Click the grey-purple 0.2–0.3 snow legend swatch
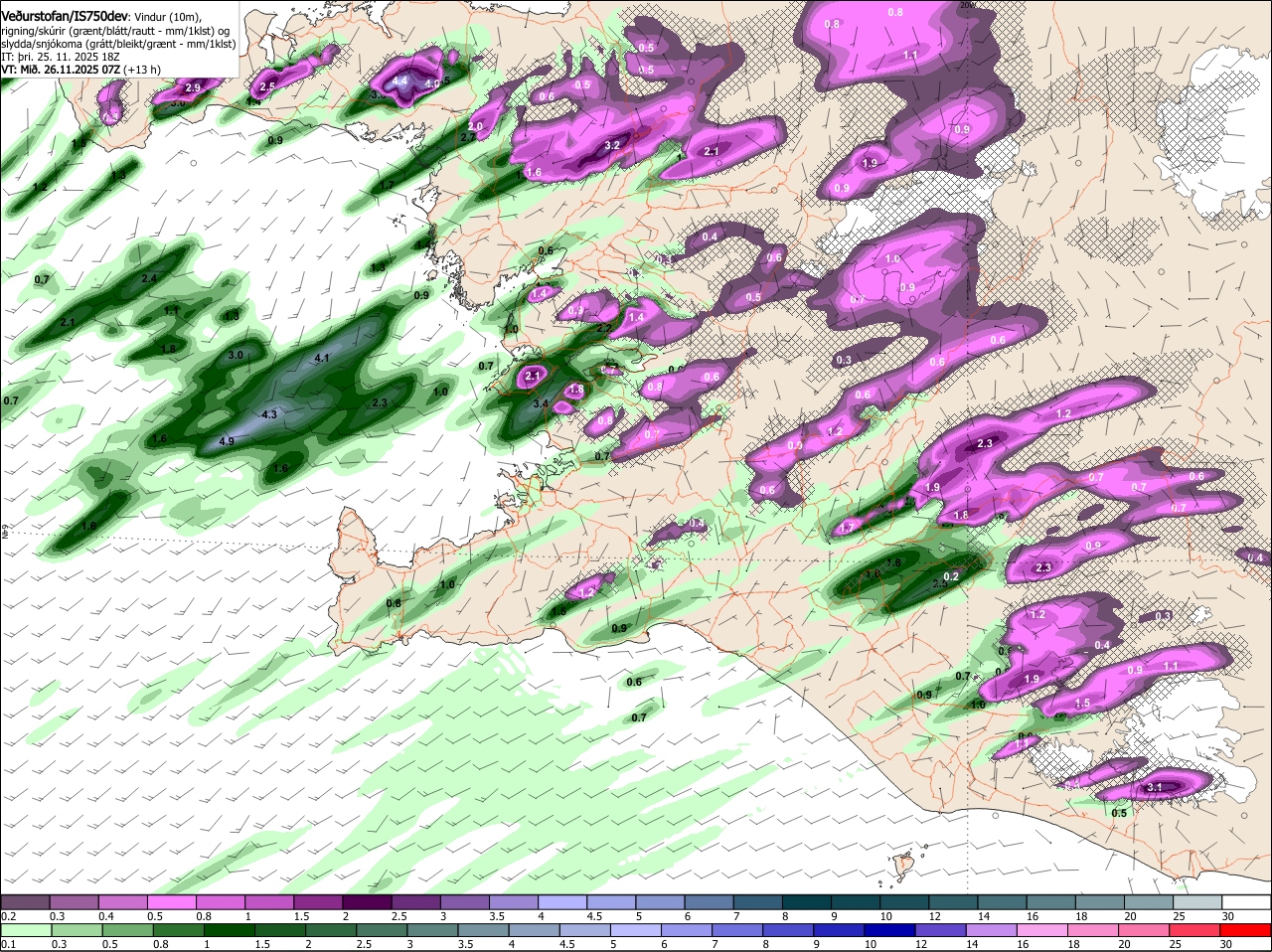Image resolution: width=1272 pixels, height=952 pixels. click(x=26, y=901)
